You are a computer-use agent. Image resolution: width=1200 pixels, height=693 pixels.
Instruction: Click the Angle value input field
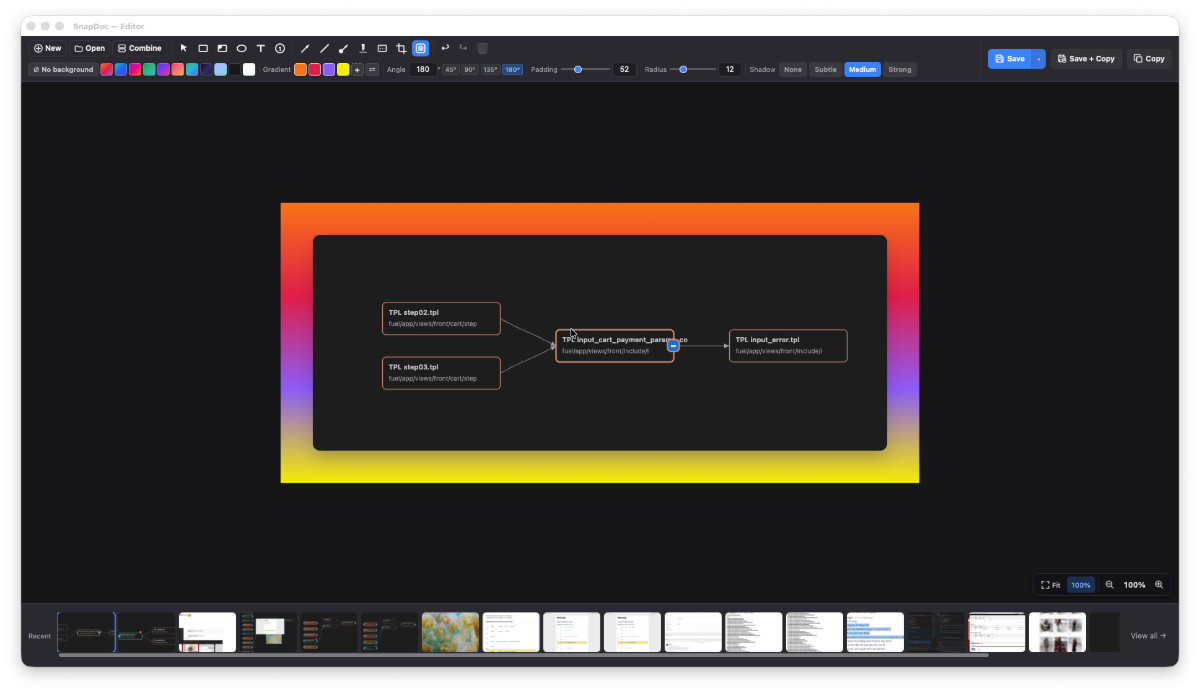tap(423, 69)
